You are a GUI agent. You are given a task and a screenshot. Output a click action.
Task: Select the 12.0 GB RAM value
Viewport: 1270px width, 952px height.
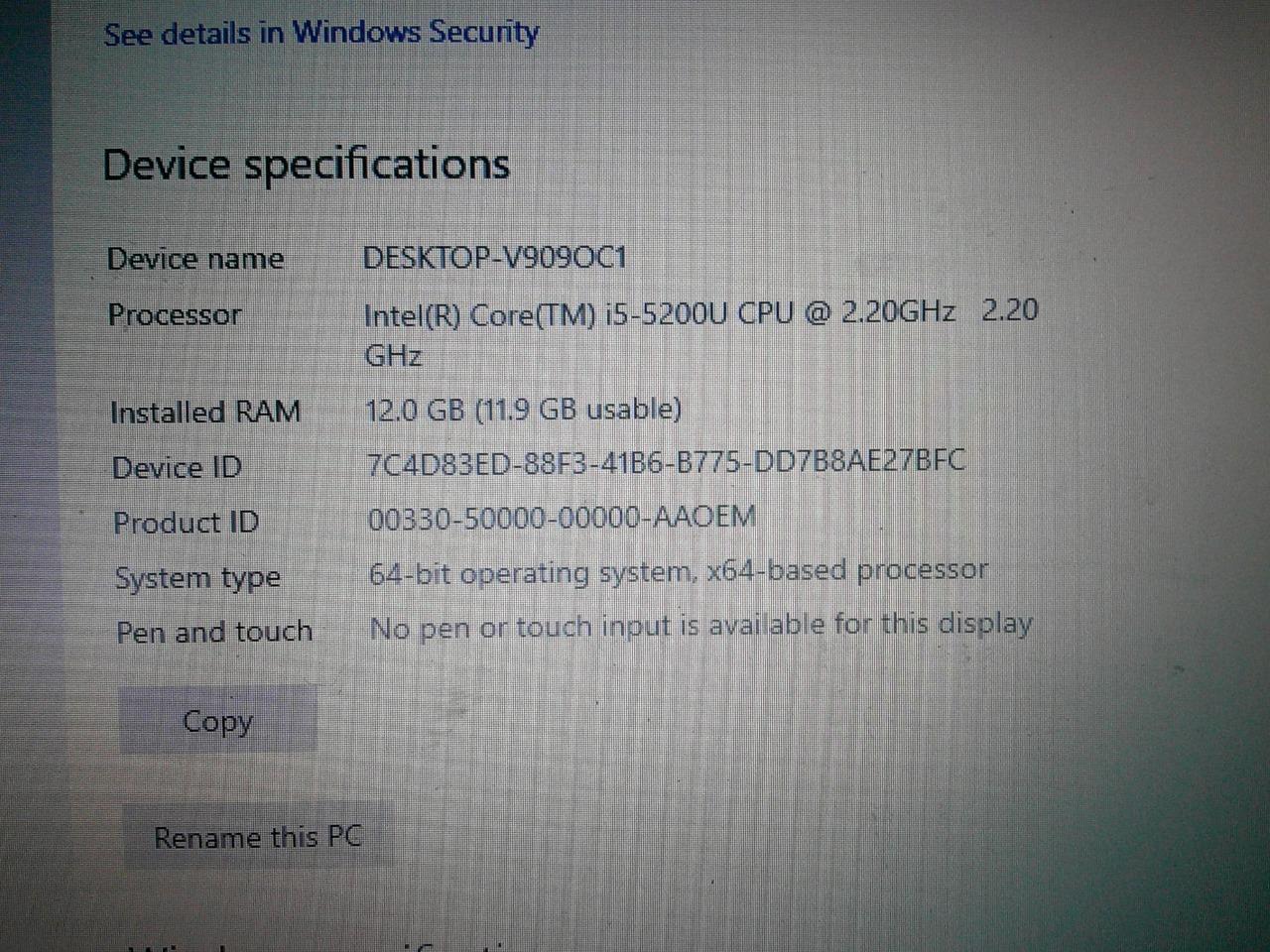point(524,410)
